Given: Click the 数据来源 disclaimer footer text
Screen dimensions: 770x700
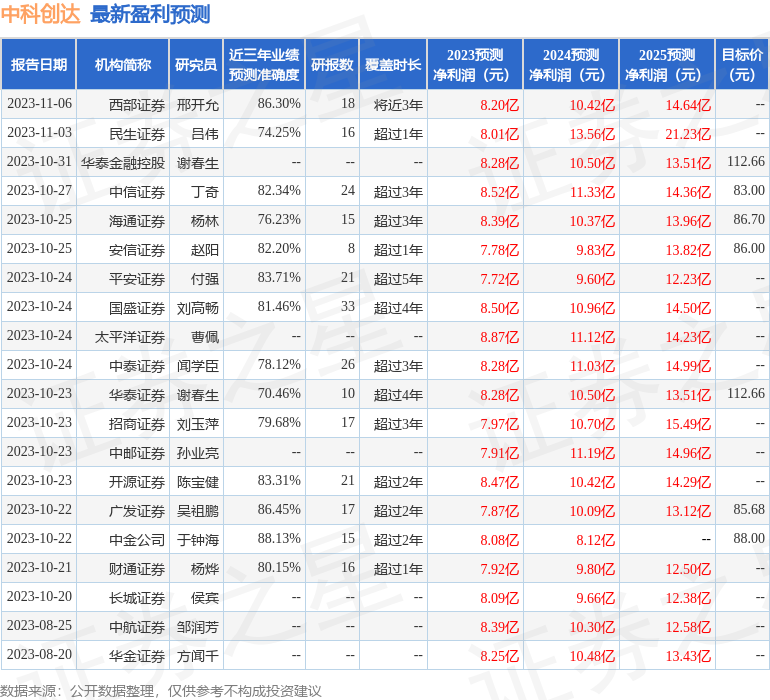Looking at the screenshot, I should click(160, 691).
